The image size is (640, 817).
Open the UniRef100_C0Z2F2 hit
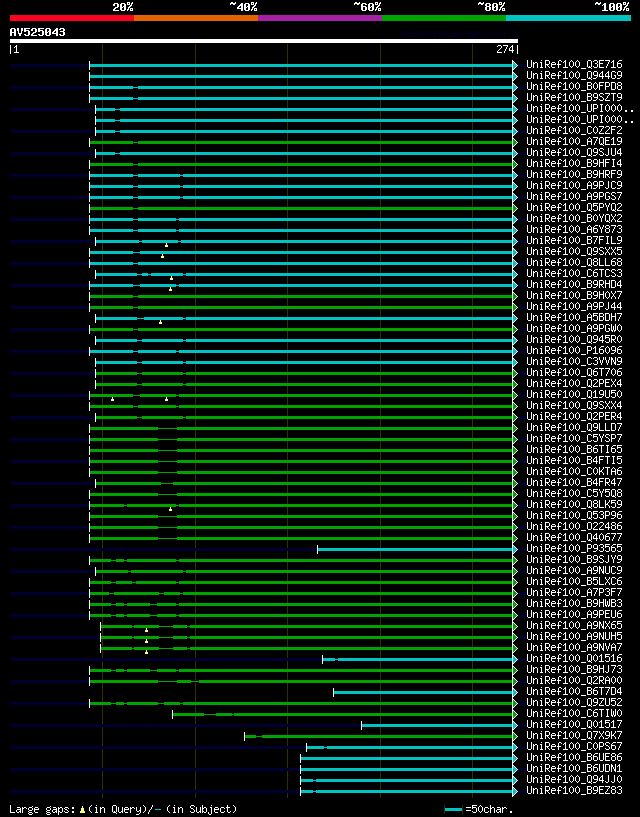574,130
